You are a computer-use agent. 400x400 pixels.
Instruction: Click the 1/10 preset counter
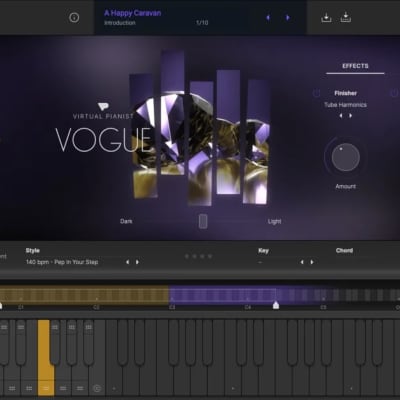tap(202, 23)
